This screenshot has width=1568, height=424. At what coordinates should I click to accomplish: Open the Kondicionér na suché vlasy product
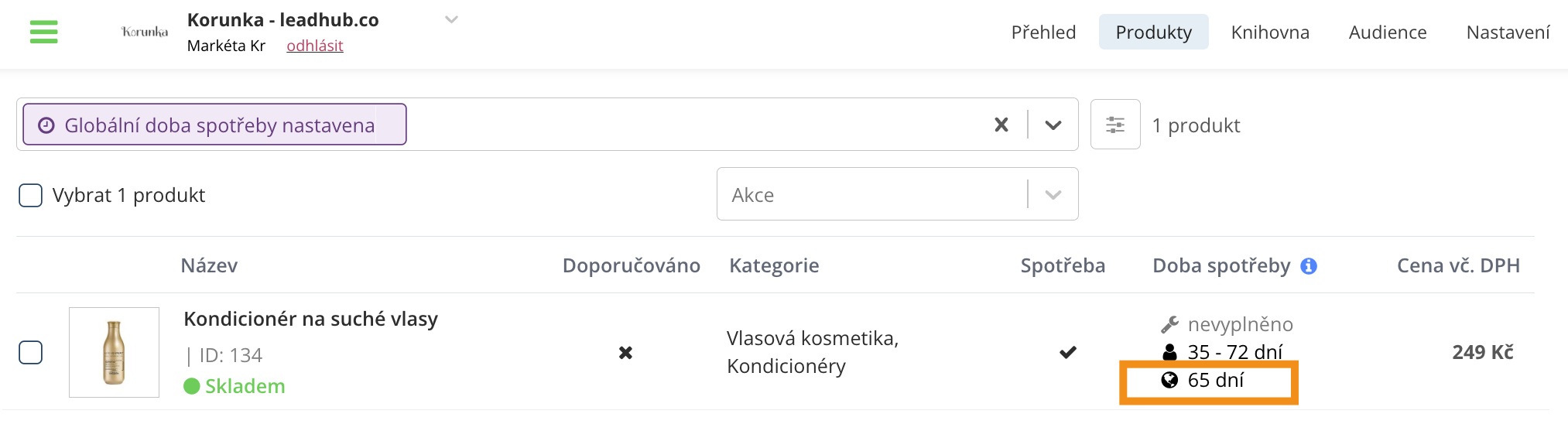pos(310,319)
